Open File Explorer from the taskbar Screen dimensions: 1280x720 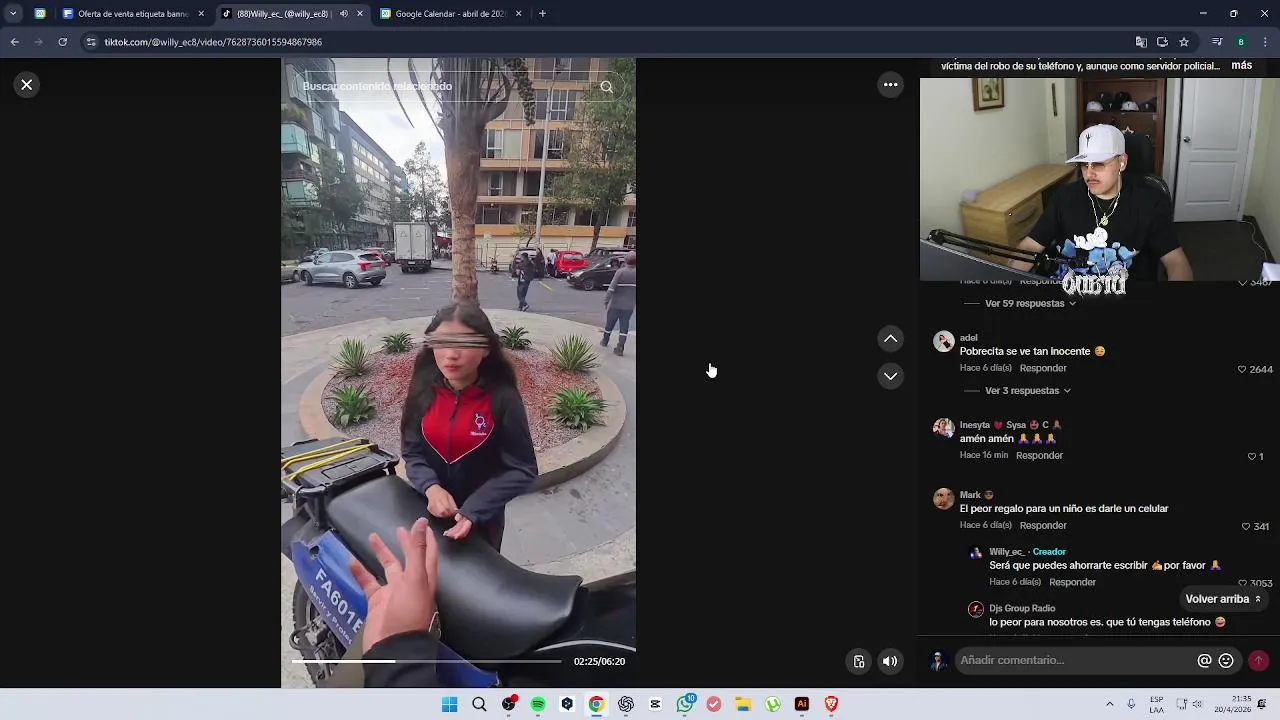point(743,704)
